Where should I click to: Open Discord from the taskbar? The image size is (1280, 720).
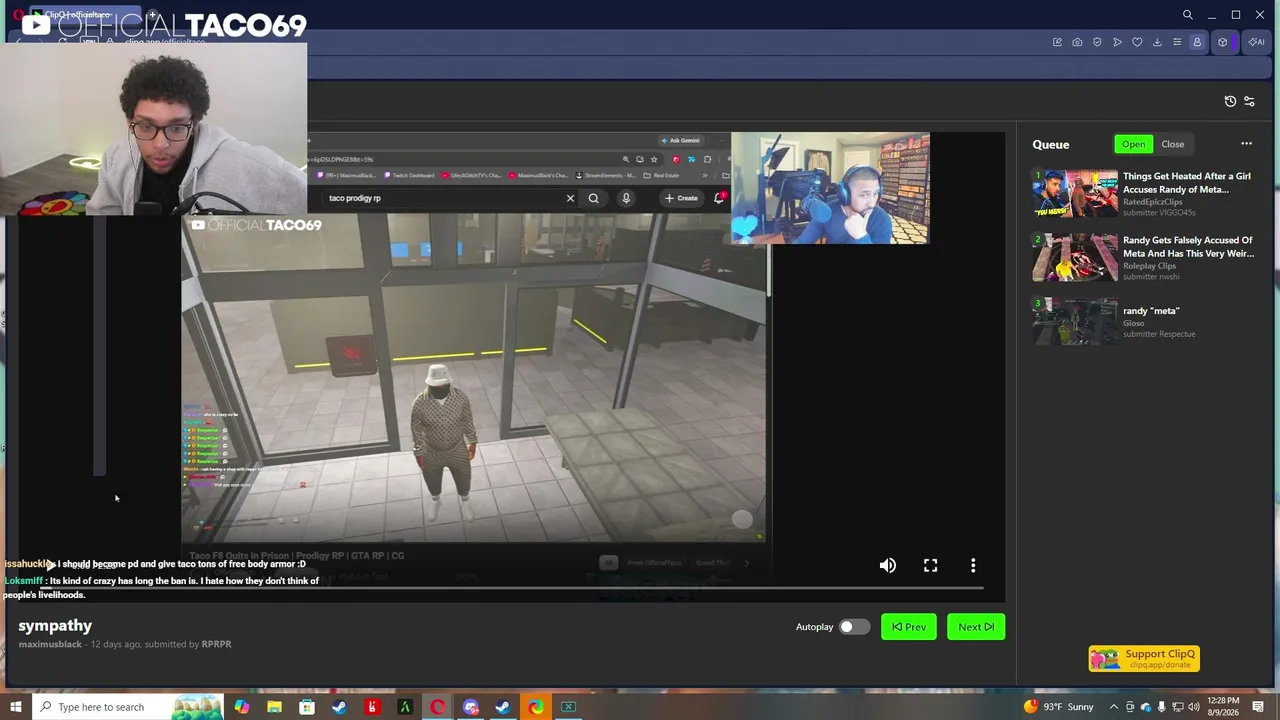tap(471, 707)
